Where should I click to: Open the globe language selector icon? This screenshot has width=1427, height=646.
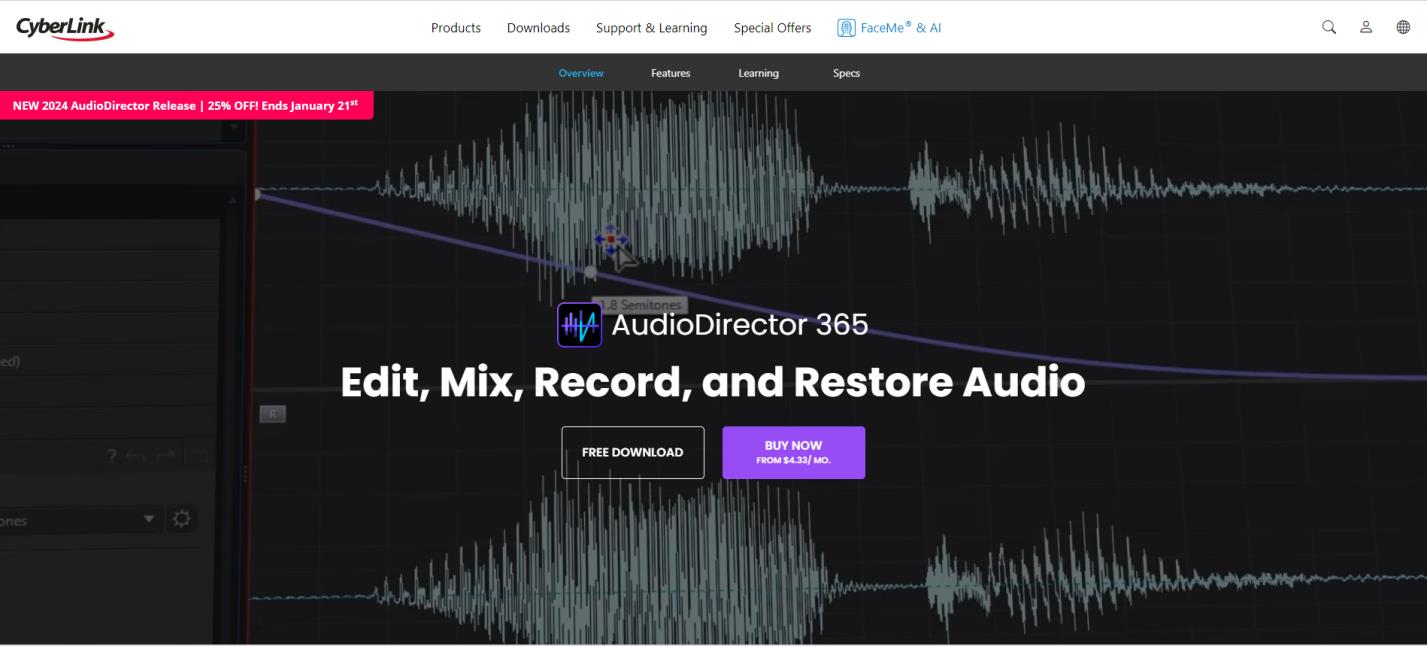1403,28
